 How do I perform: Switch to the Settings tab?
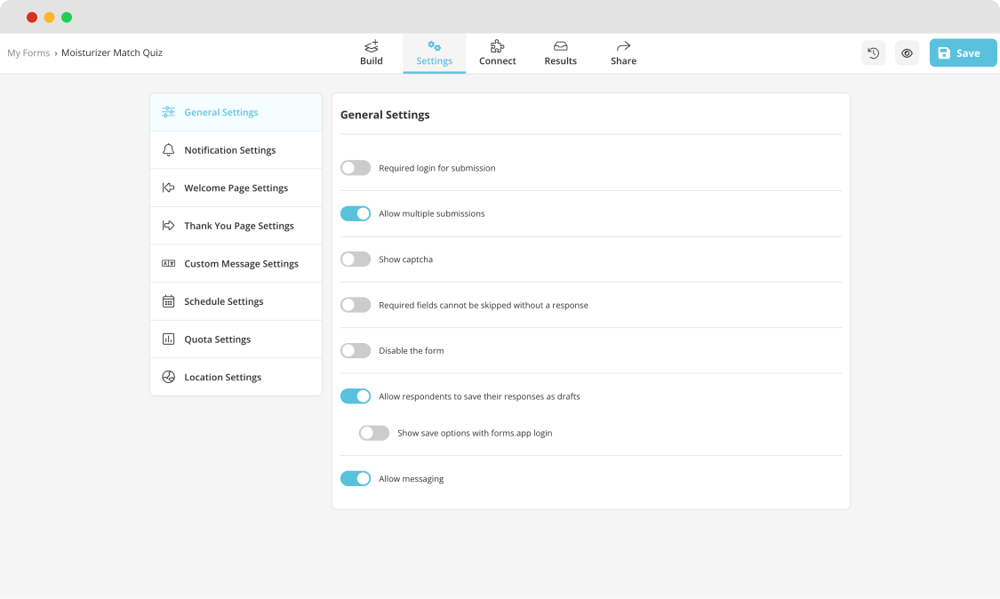[434, 52]
